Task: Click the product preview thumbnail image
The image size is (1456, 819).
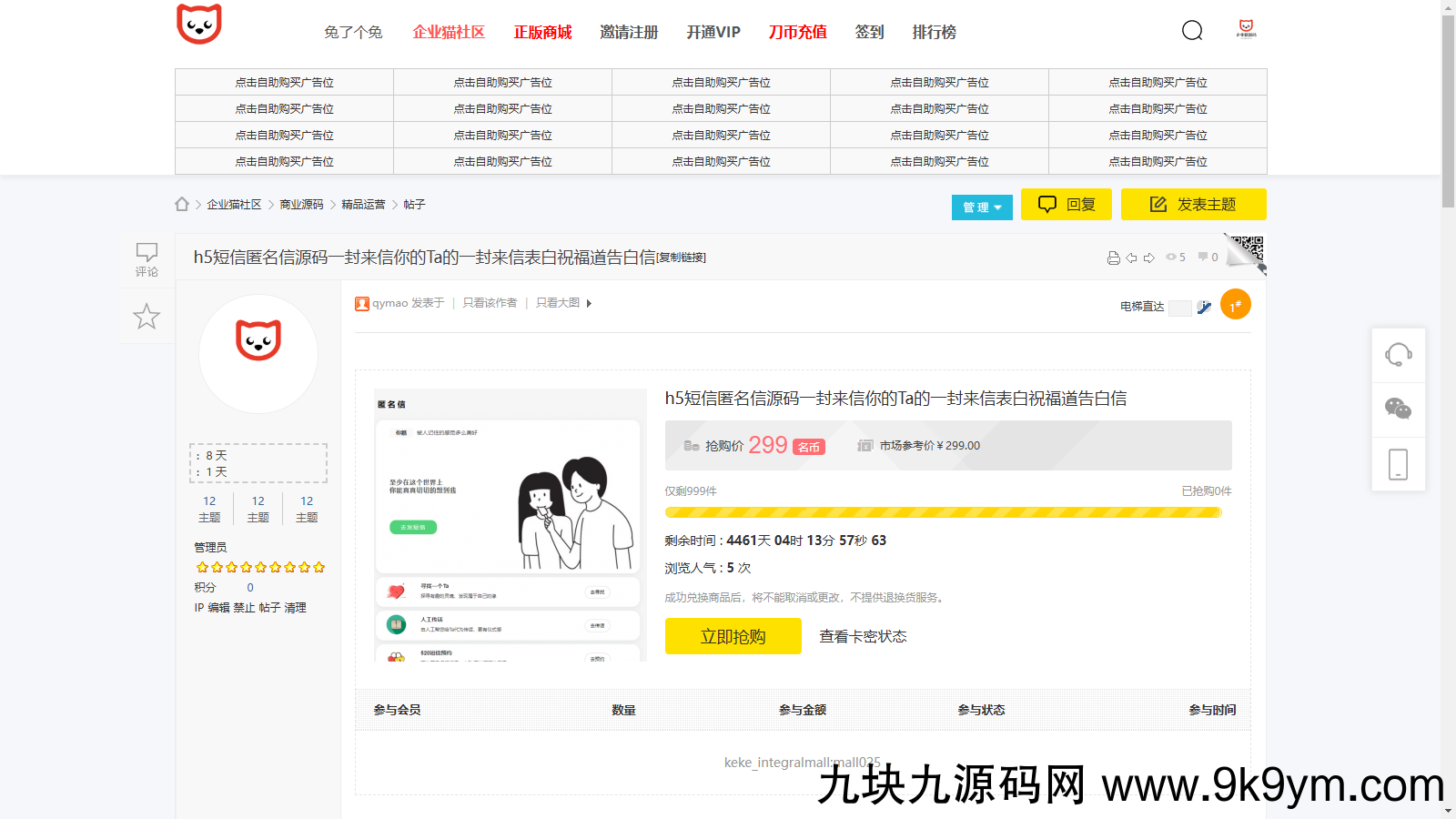Action: (507, 525)
